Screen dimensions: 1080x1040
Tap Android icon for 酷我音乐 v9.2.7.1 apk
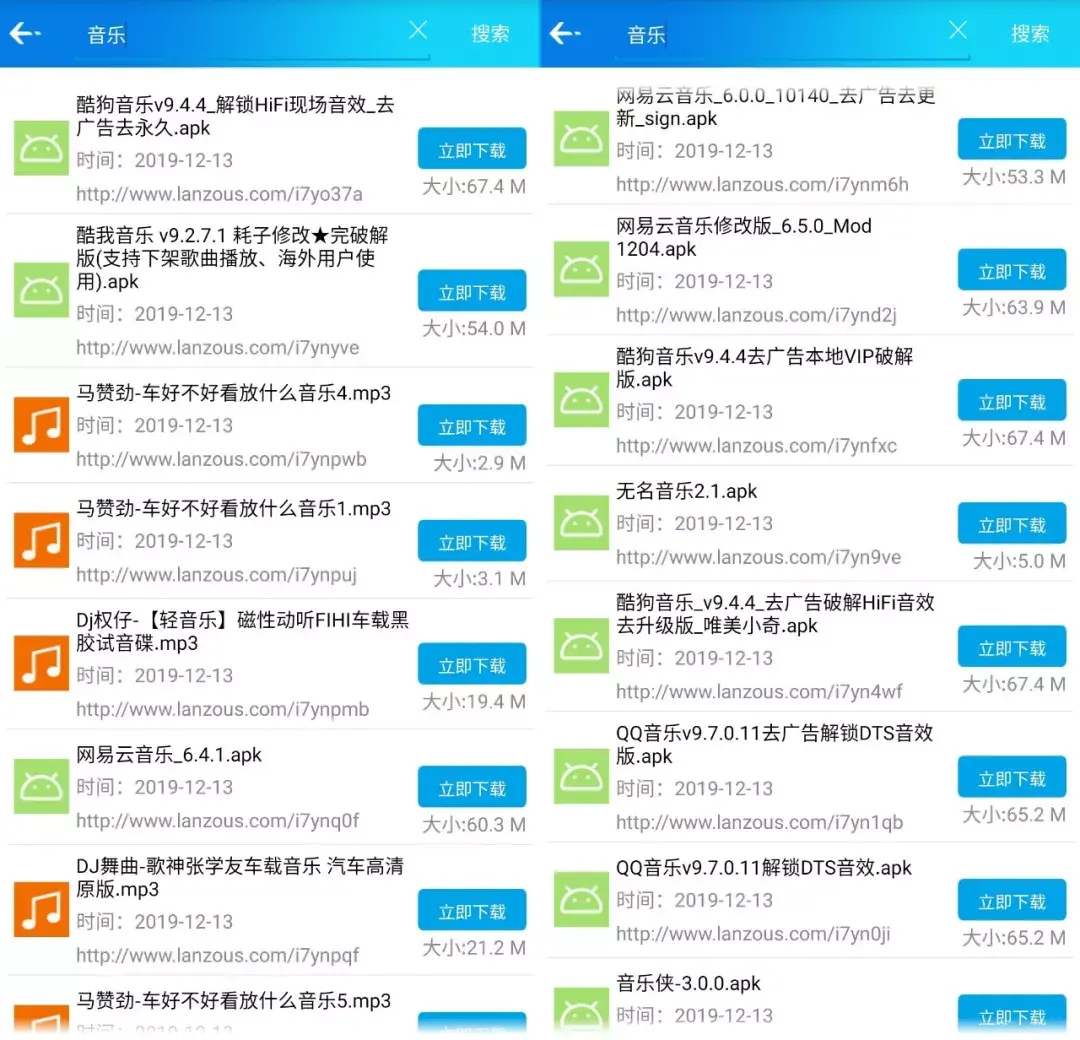click(x=41, y=290)
